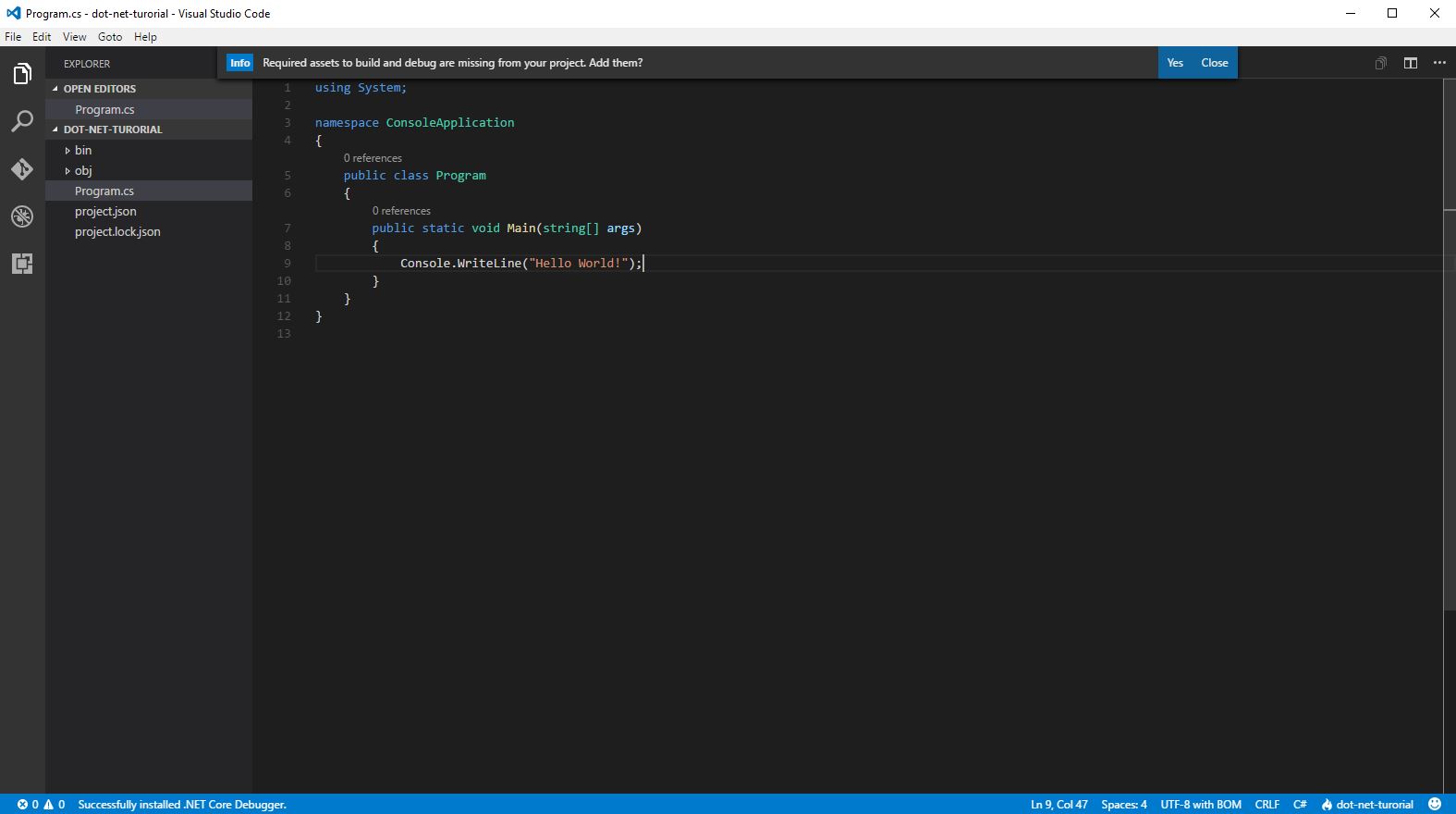Click the namespace ConsoleApplication line

(414, 123)
